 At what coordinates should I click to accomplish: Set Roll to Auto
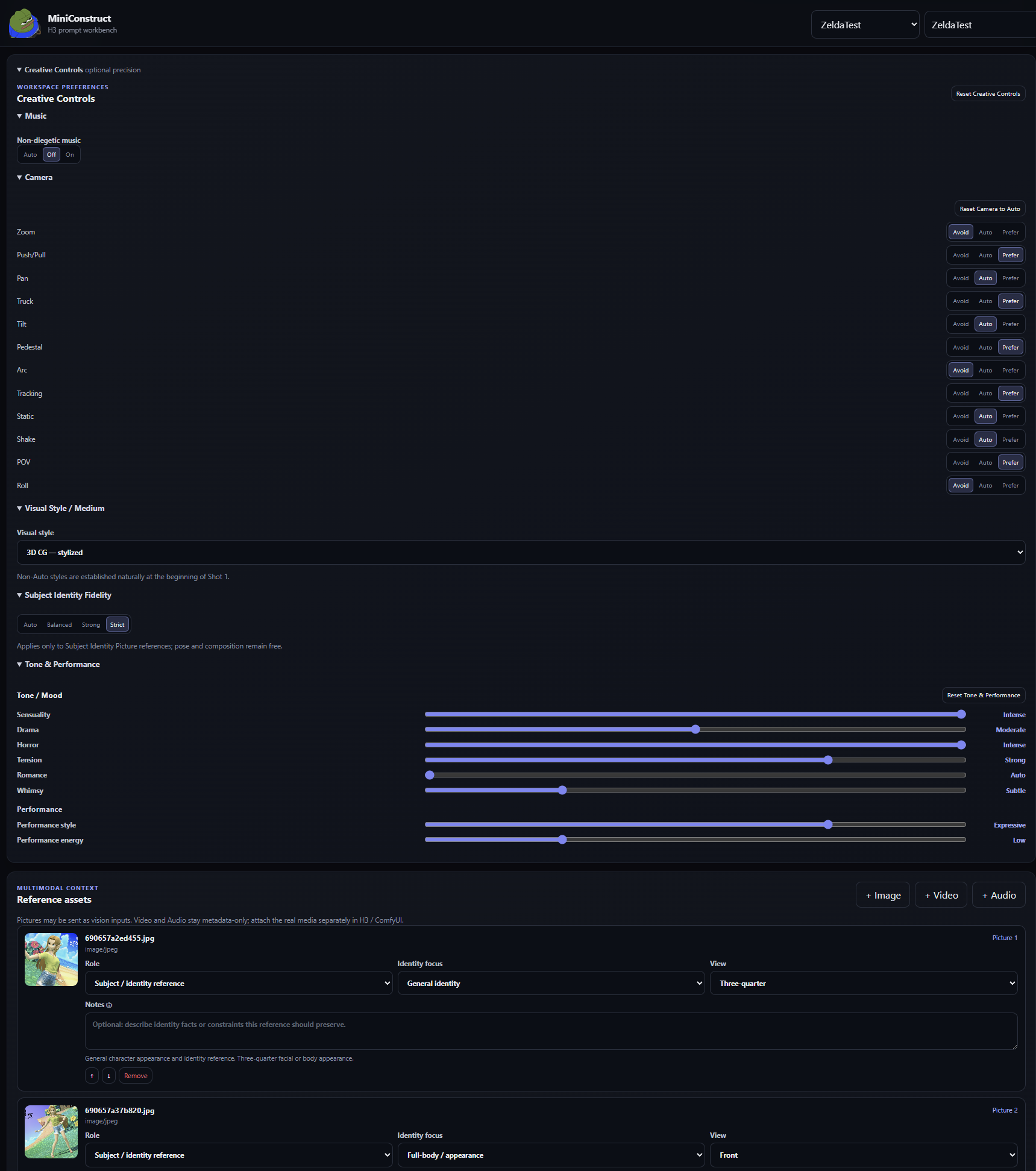(x=985, y=486)
